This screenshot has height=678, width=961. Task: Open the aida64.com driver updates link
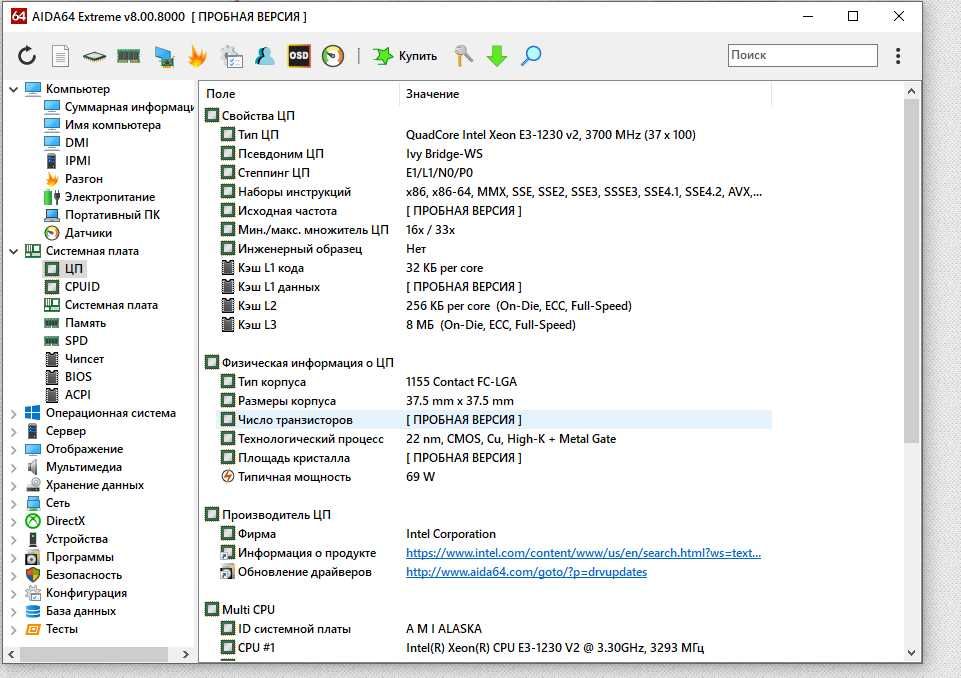[x=526, y=572]
